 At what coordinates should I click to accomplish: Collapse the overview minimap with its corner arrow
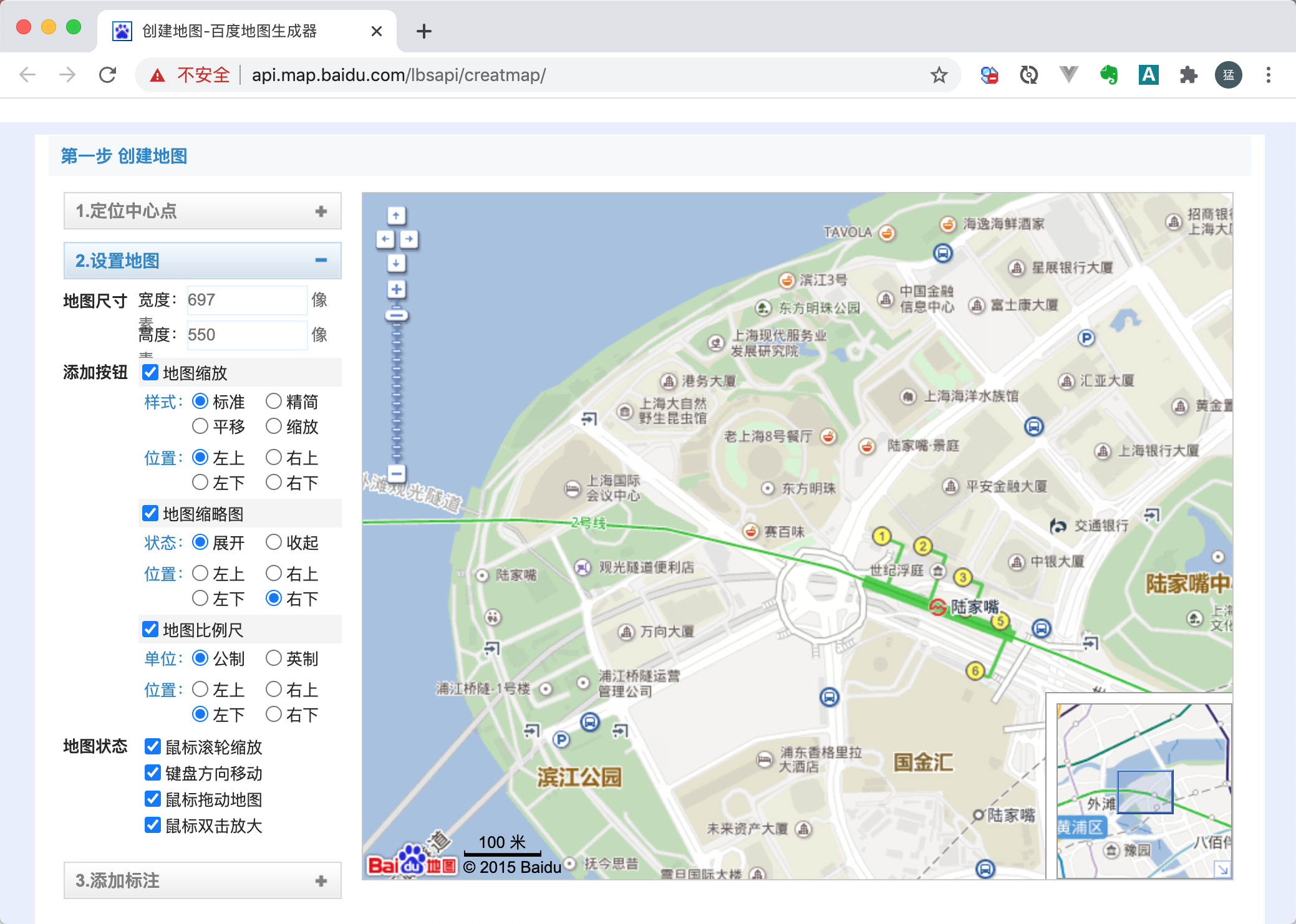[1222, 869]
